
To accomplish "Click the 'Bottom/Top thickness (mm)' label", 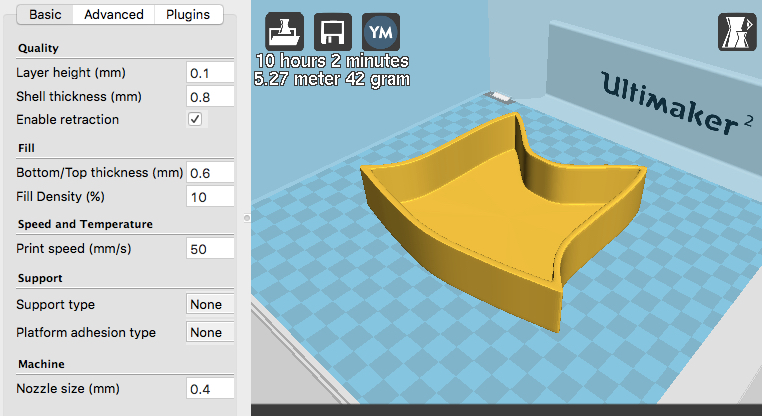I will tap(100, 173).
